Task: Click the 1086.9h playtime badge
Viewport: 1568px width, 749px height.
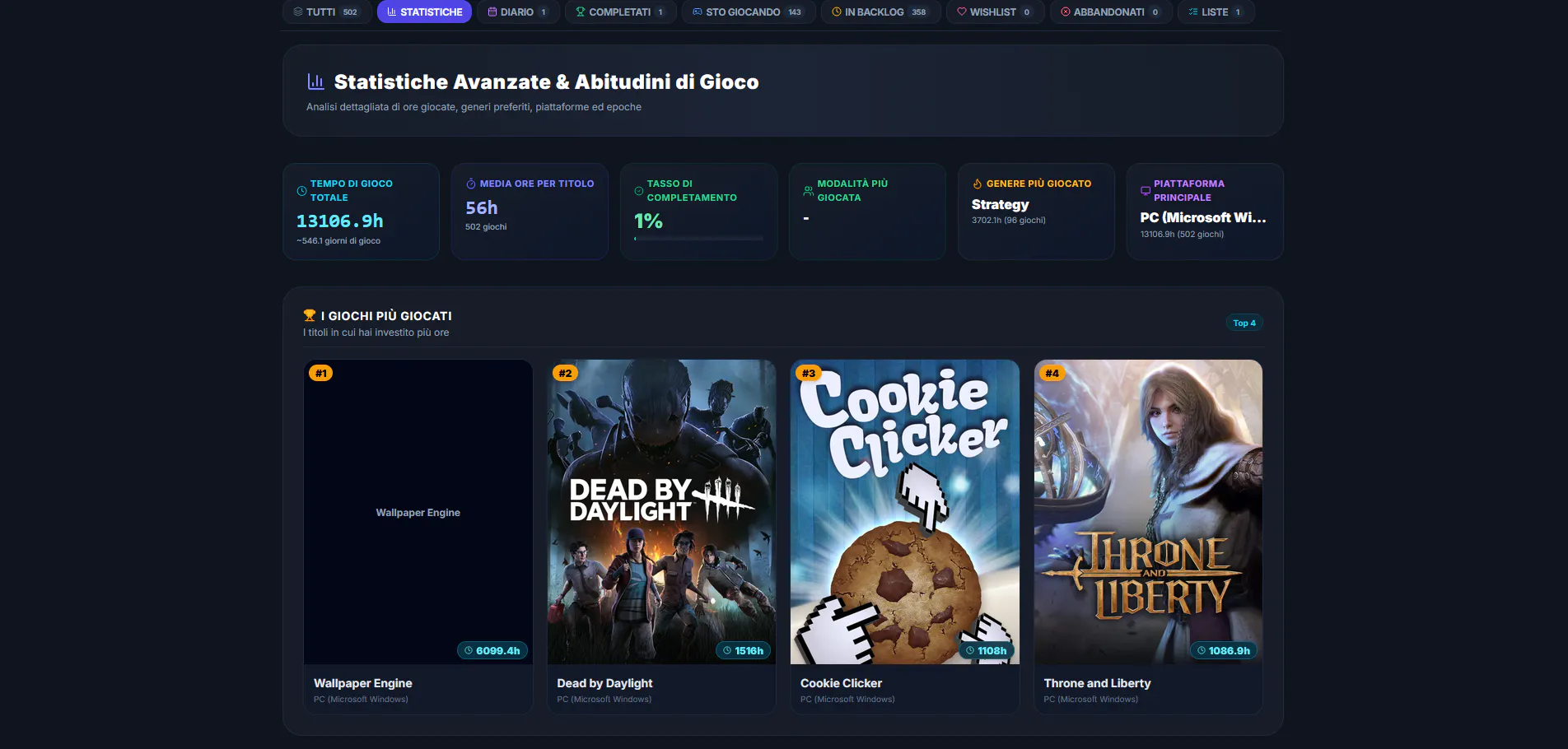Action: click(x=1224, y=650)
